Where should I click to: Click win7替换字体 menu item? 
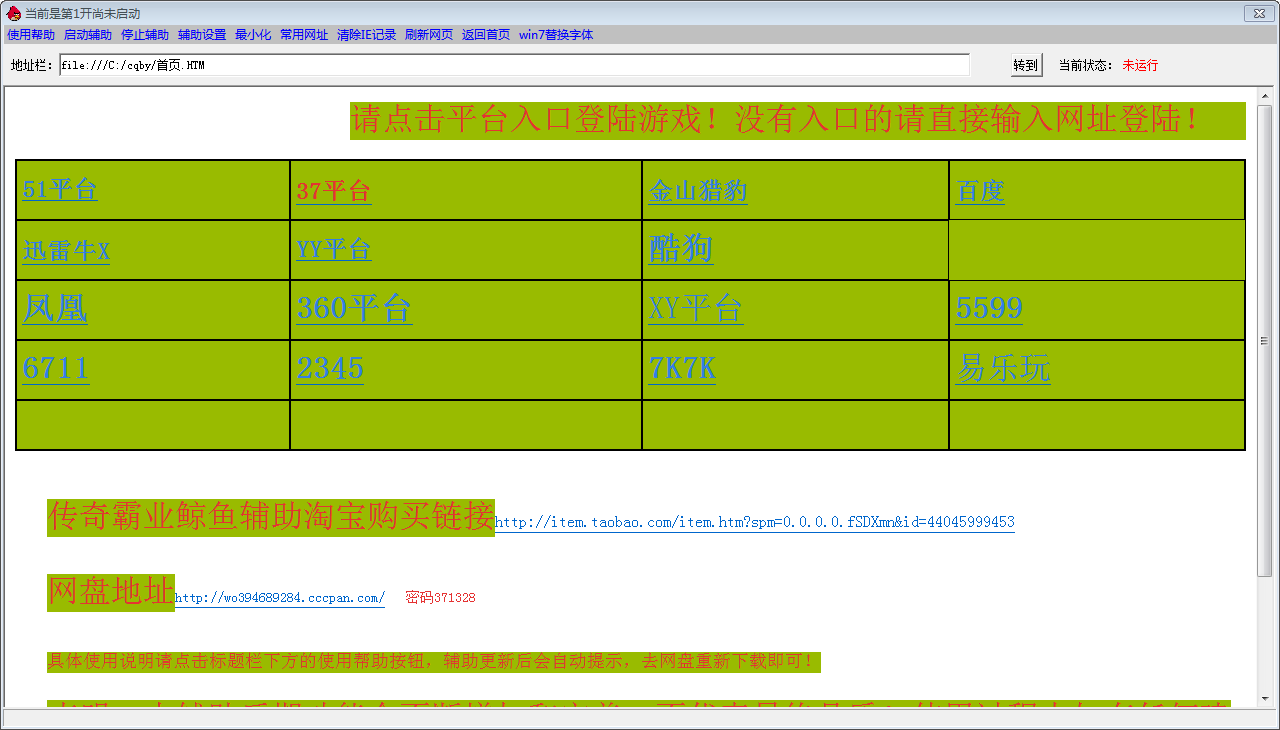[556, 35]
